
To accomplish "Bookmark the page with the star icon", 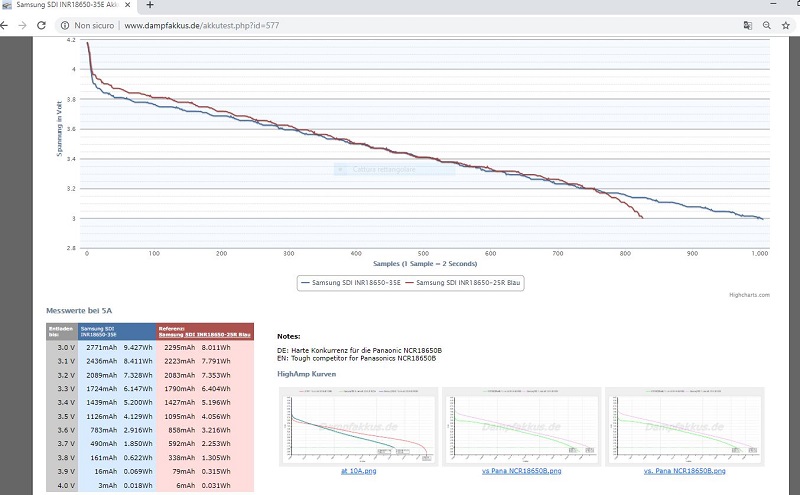I will [786, 26].
